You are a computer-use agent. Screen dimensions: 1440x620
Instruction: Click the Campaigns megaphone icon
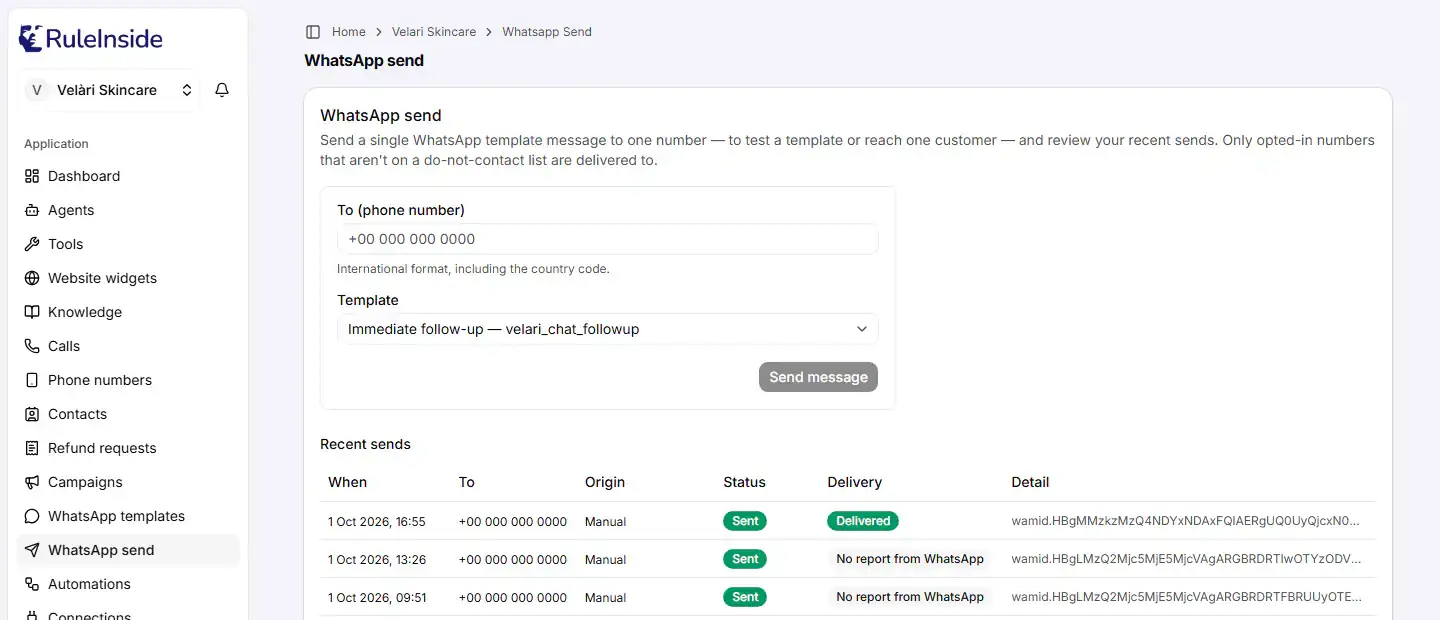(x=32, y=482)
